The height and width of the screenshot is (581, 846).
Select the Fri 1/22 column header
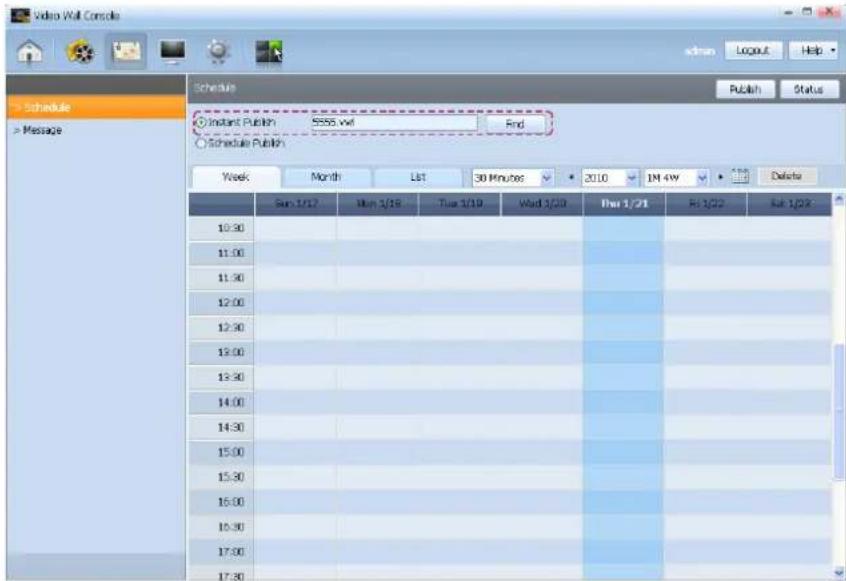click(706, 204)
